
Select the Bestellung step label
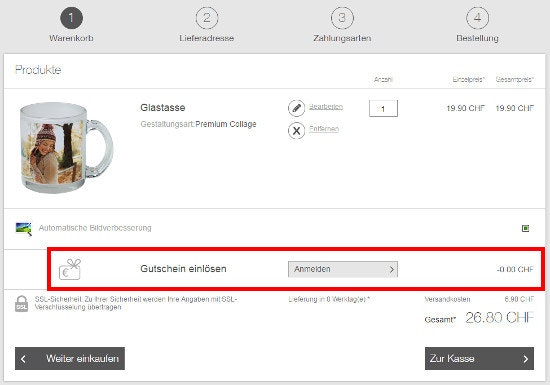click(477, 38)
